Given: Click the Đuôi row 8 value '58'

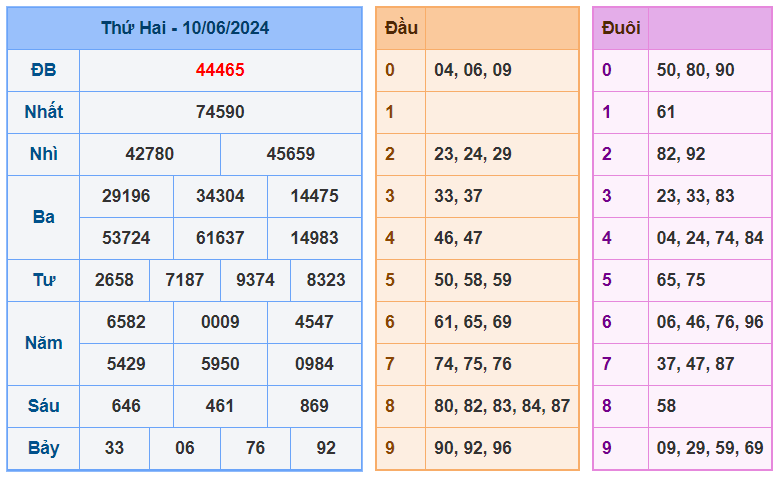Looking at the screenshot, I should tap(666, 406).
